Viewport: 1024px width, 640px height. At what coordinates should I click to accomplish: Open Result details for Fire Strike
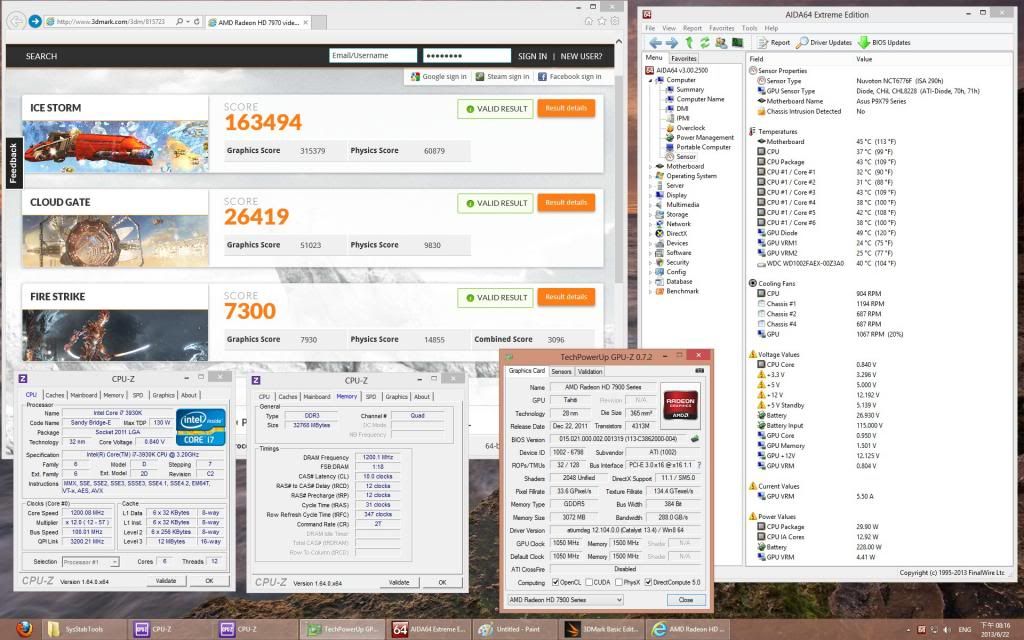566,297
